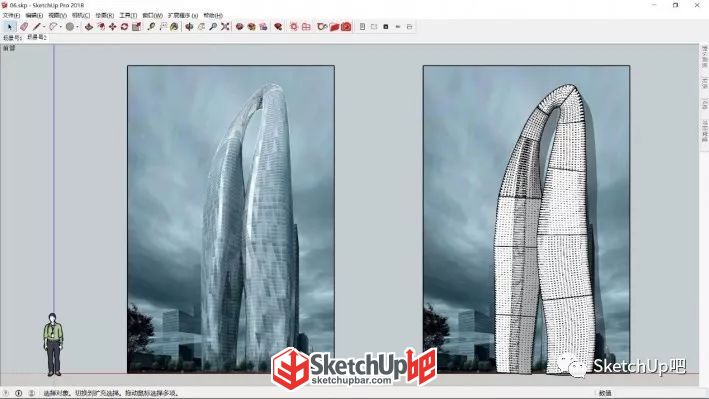The image size is (709, 399).
Task: Click the geo-location status bar icon
Action: [6, 393]
